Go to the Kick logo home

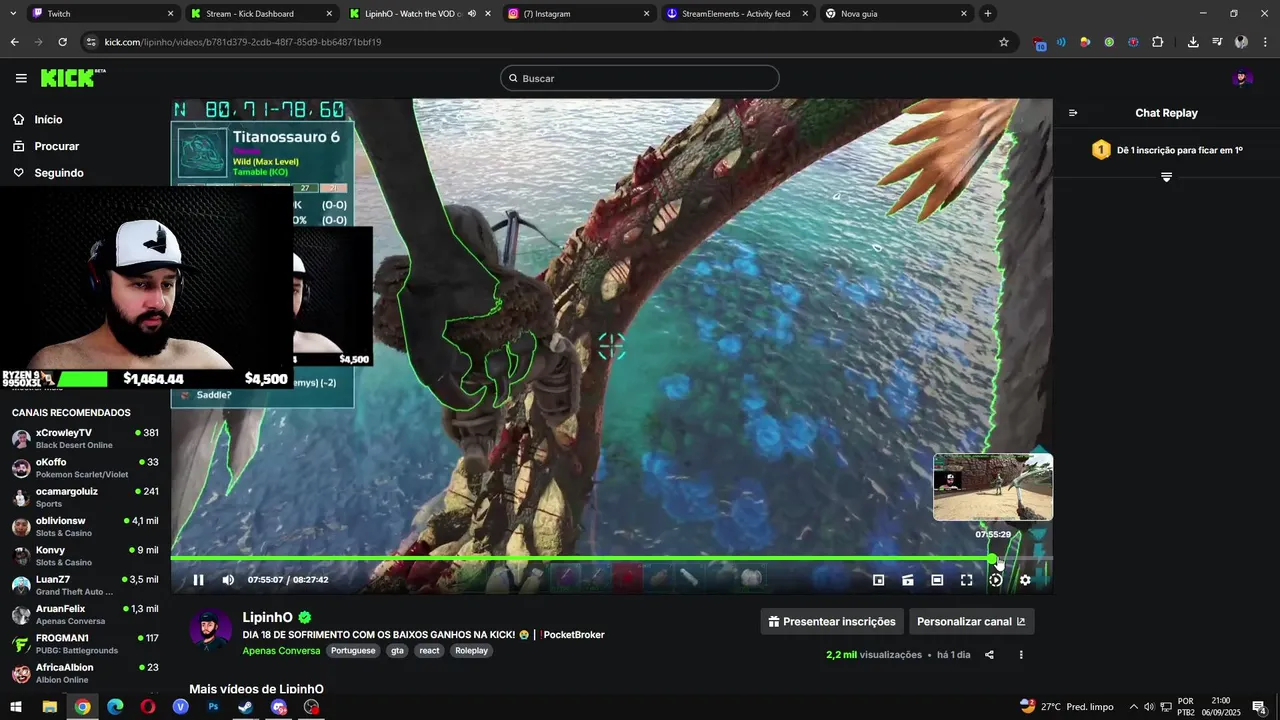[72, 78]
